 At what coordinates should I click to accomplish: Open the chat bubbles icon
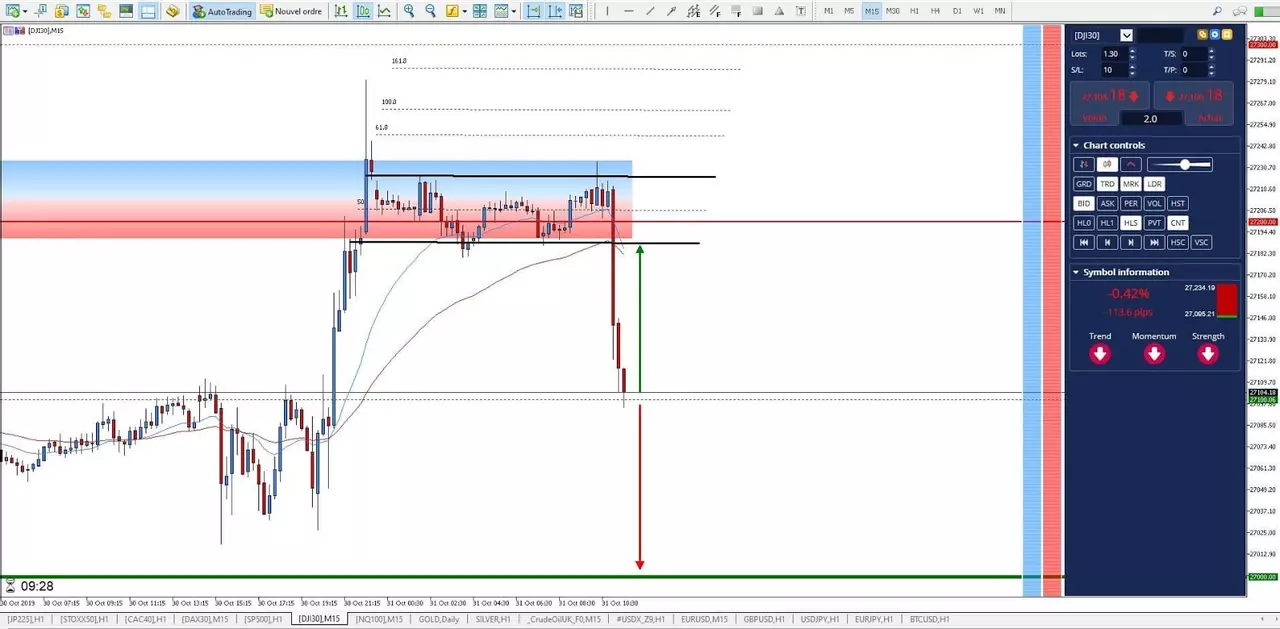pyautogui.click(x=1240, y=11)
